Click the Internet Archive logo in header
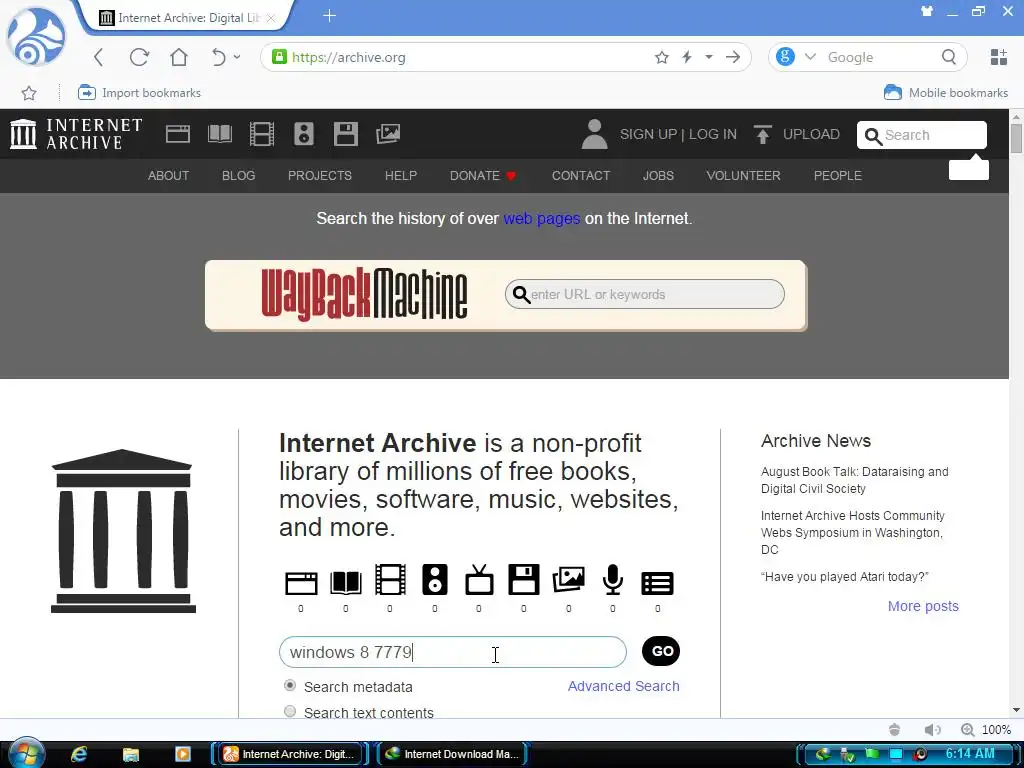The height and width of the screenshot is (768, 1024). (x=76, y=134)
